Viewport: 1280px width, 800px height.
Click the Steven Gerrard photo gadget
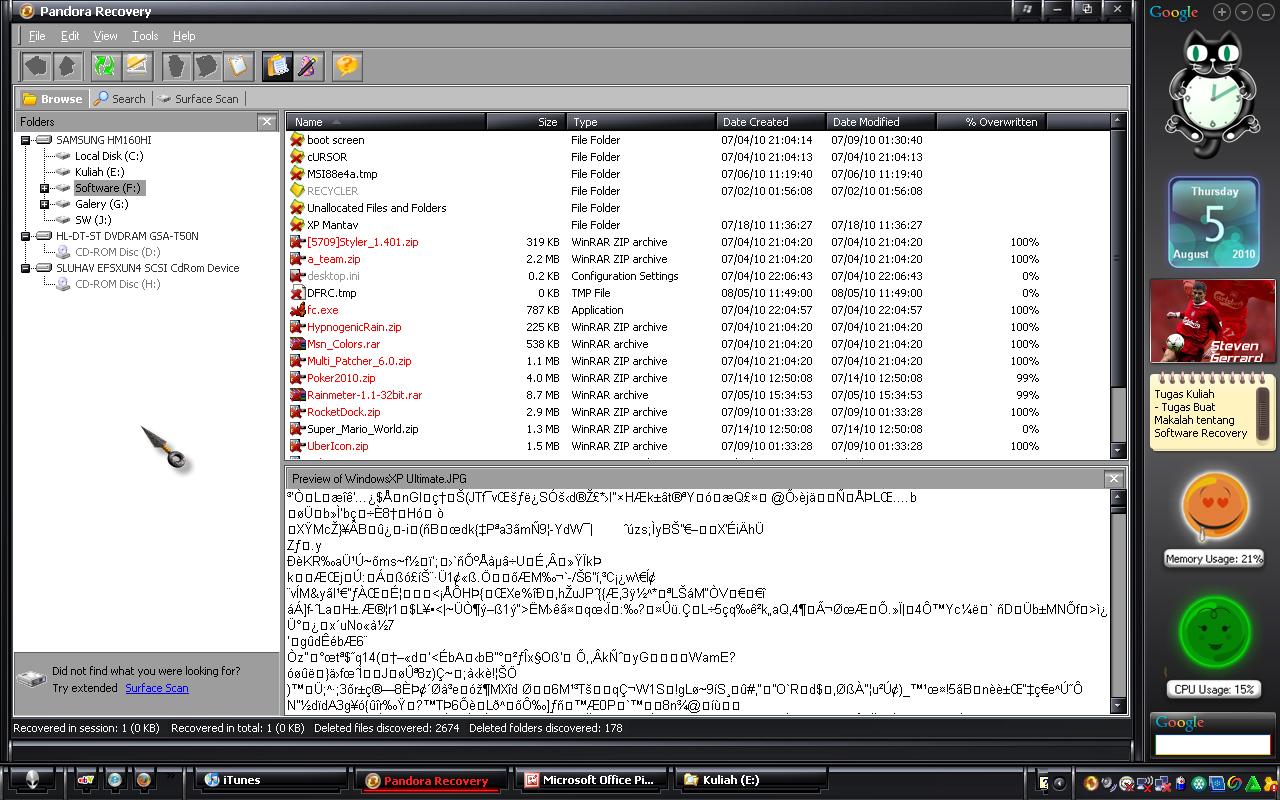click(x=1212, y=320)
